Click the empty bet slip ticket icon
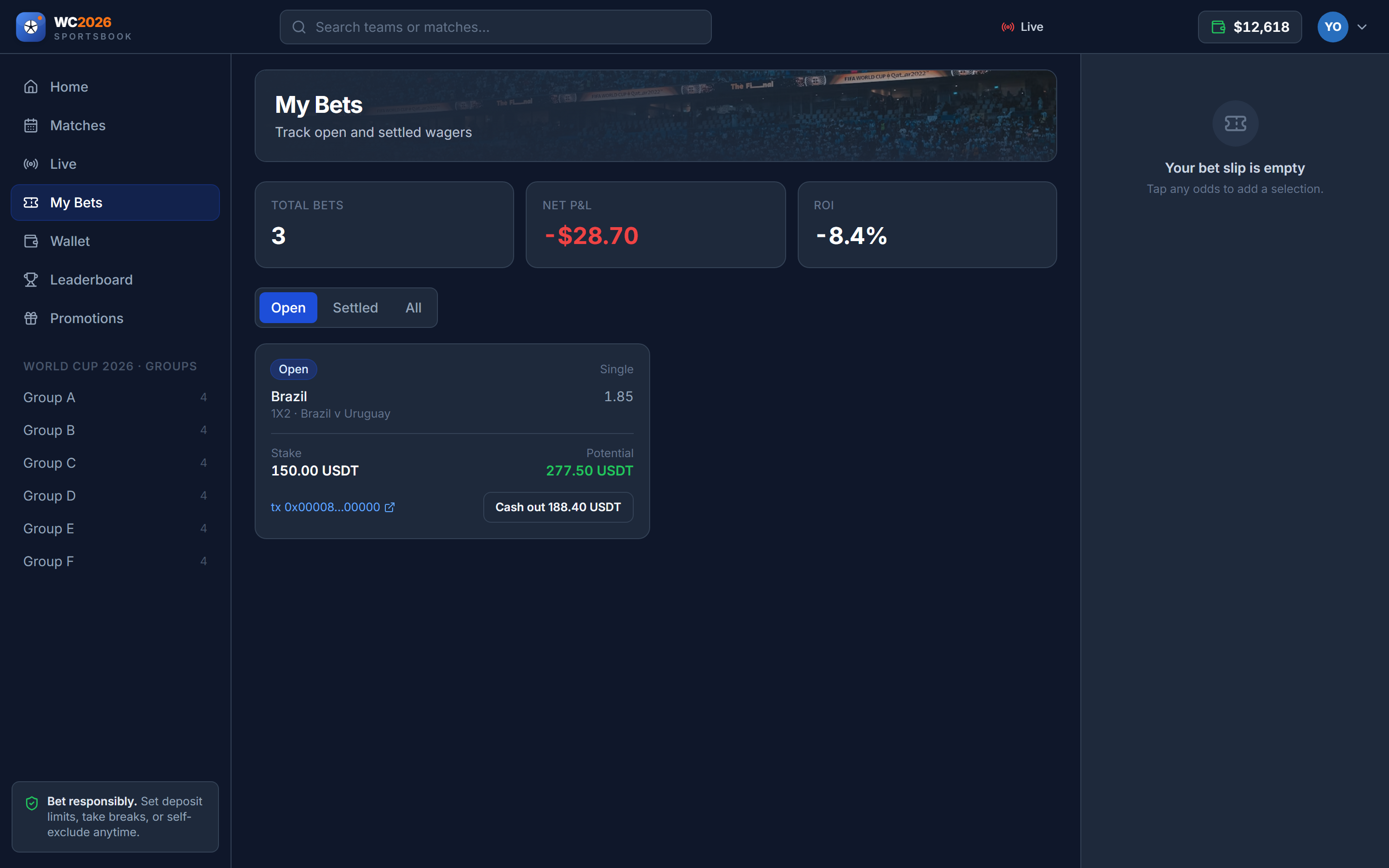 [1235, 123]
